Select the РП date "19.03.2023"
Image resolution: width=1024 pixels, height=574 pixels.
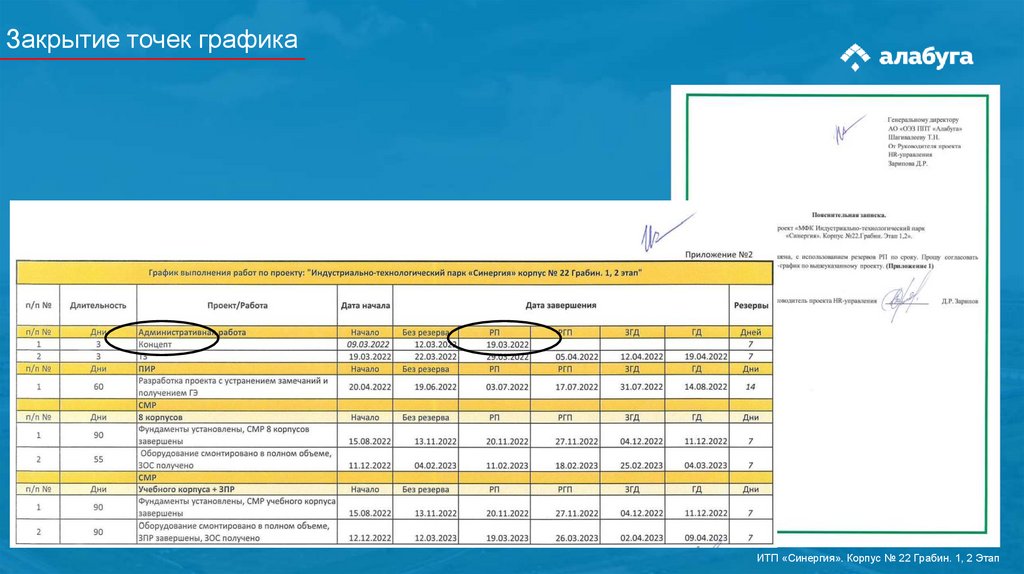507,538
